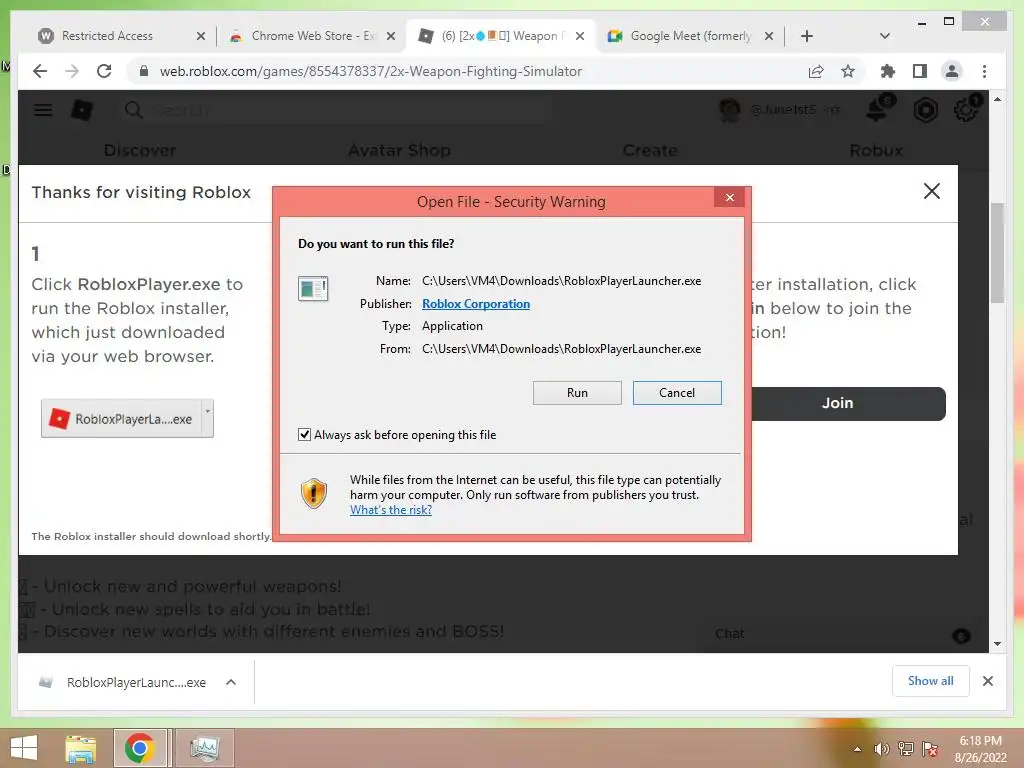Screen dimensions: 1024x768
Task: Go to the Discover menu
Action: (140, 150)
